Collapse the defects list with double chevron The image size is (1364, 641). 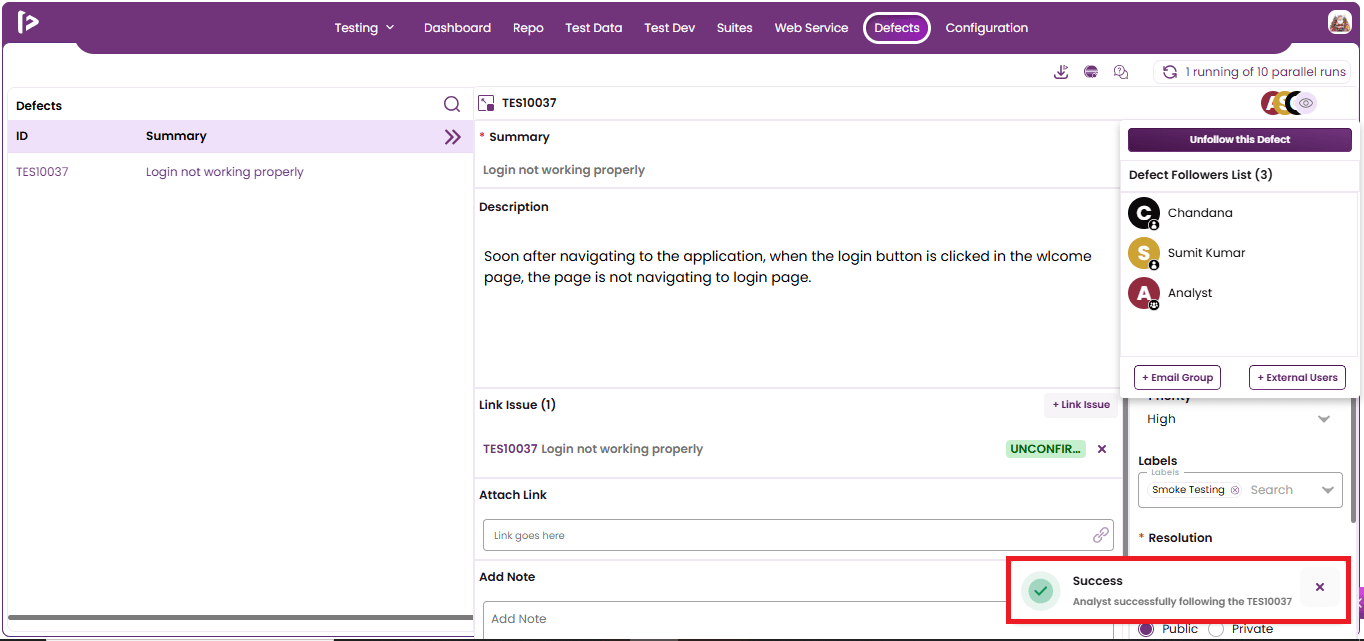point(453,137)
